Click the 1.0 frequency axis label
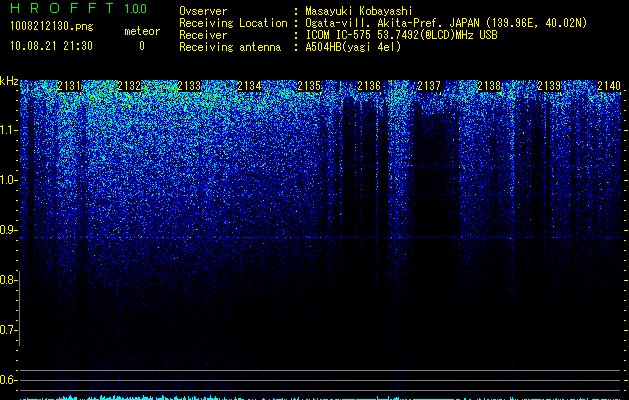 (x=9, y=180)
